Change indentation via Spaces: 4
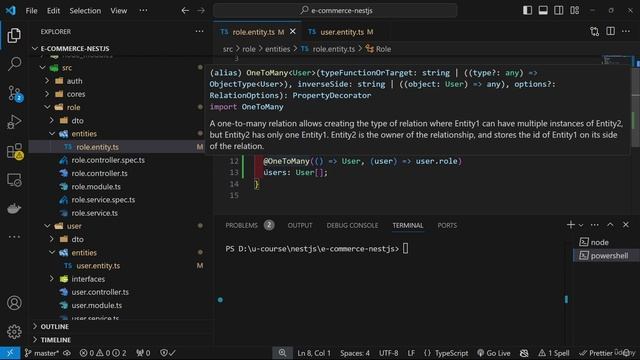Screen dimensions: 640x360 (355, 353)
